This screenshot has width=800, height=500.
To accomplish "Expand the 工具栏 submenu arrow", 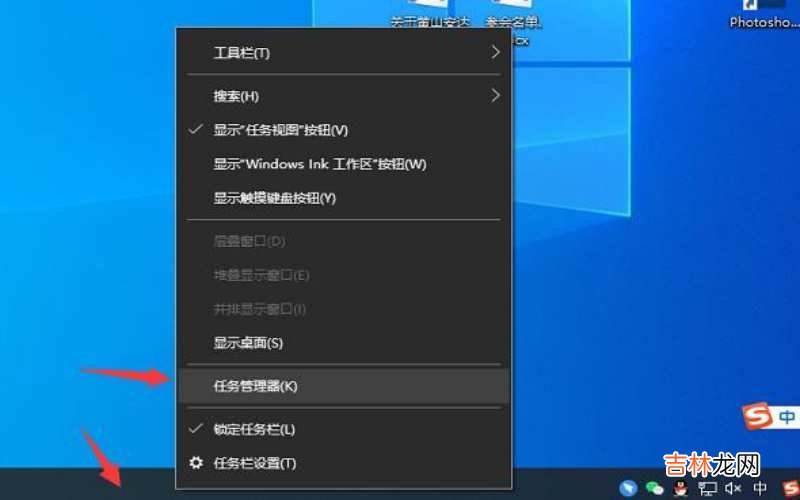I will pyautogui.click(x=495, y=52).
